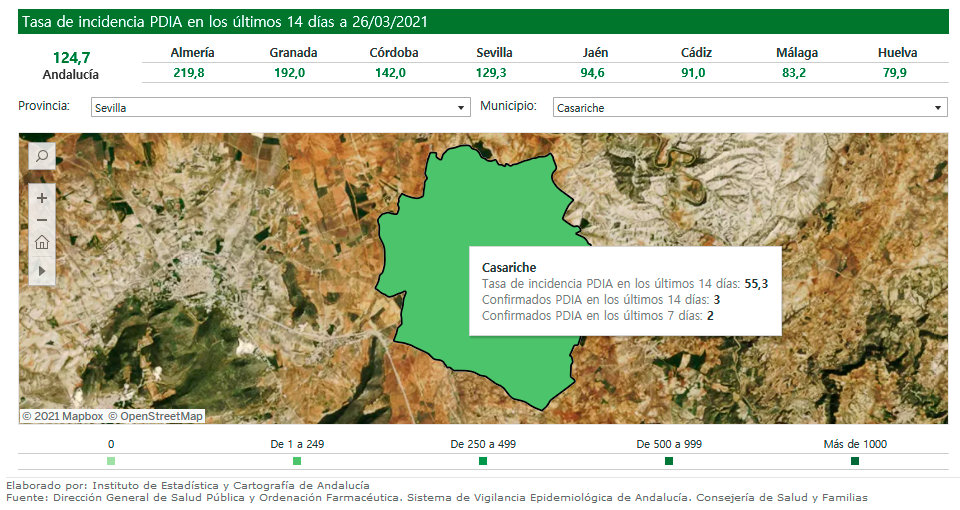Click legend swatch for De 1 a 249

297,461
